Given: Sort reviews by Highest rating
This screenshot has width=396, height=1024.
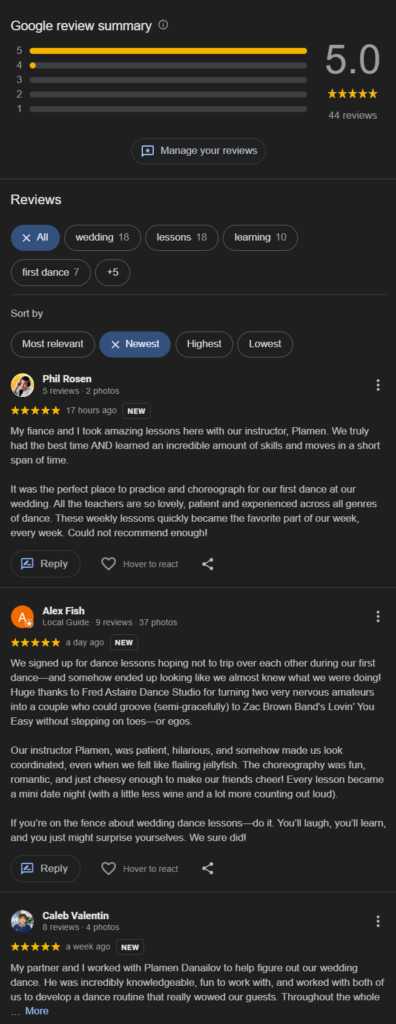Looking at the screenshot, I should (204, 344).
